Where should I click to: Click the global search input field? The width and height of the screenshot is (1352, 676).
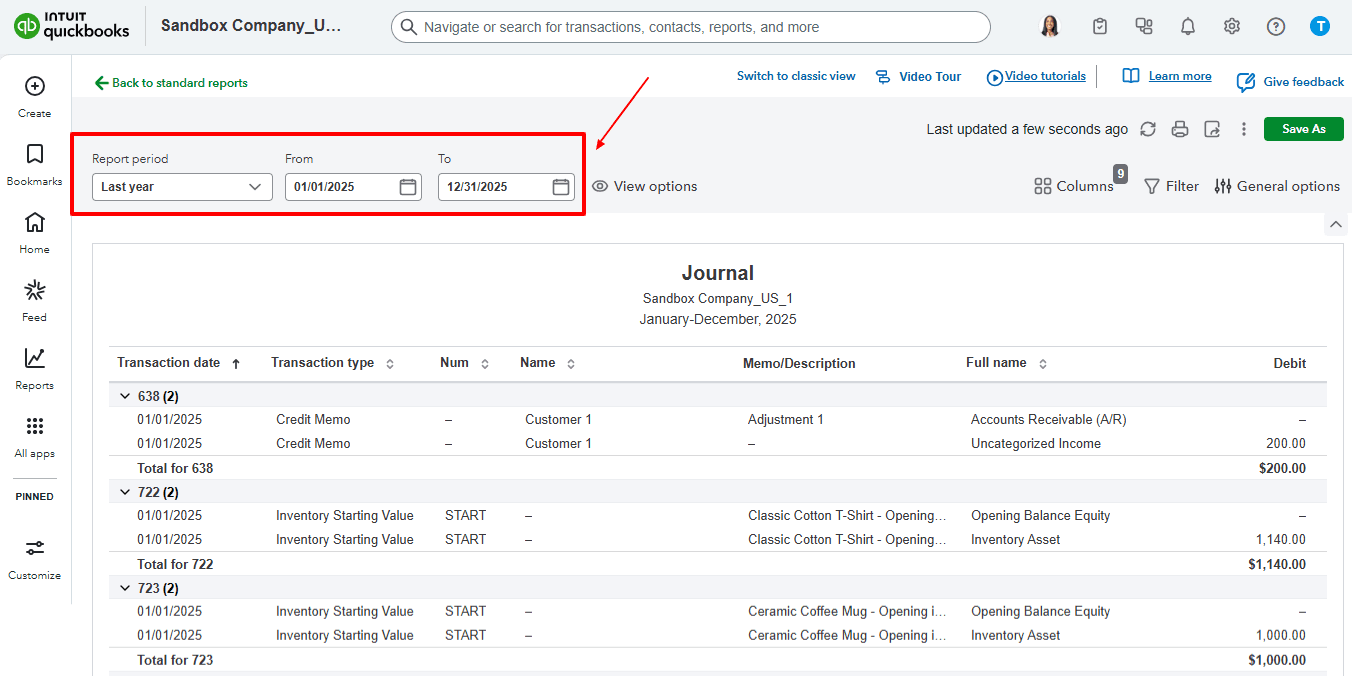[x=690, y=27]
